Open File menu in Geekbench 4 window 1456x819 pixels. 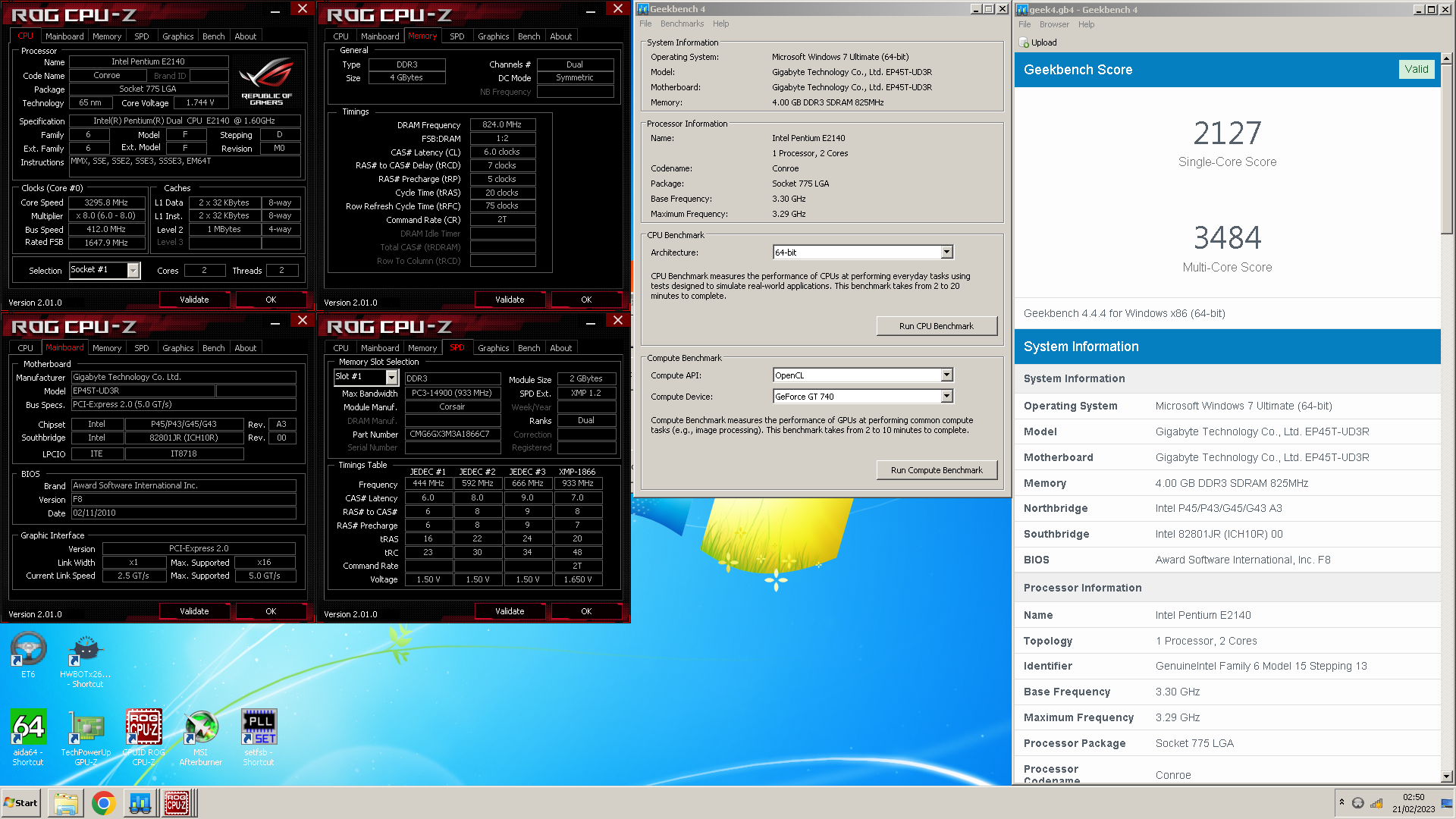pyautogui.click(x=645, y=24)
